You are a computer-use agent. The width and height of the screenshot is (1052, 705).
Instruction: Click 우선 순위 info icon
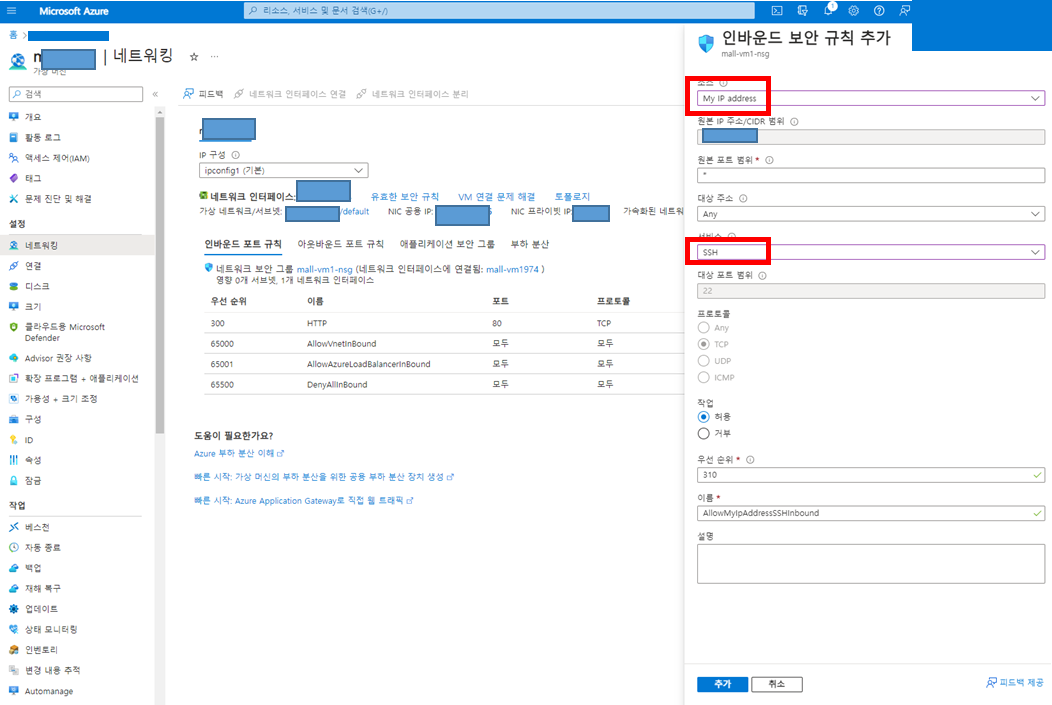tap(750, 460)
